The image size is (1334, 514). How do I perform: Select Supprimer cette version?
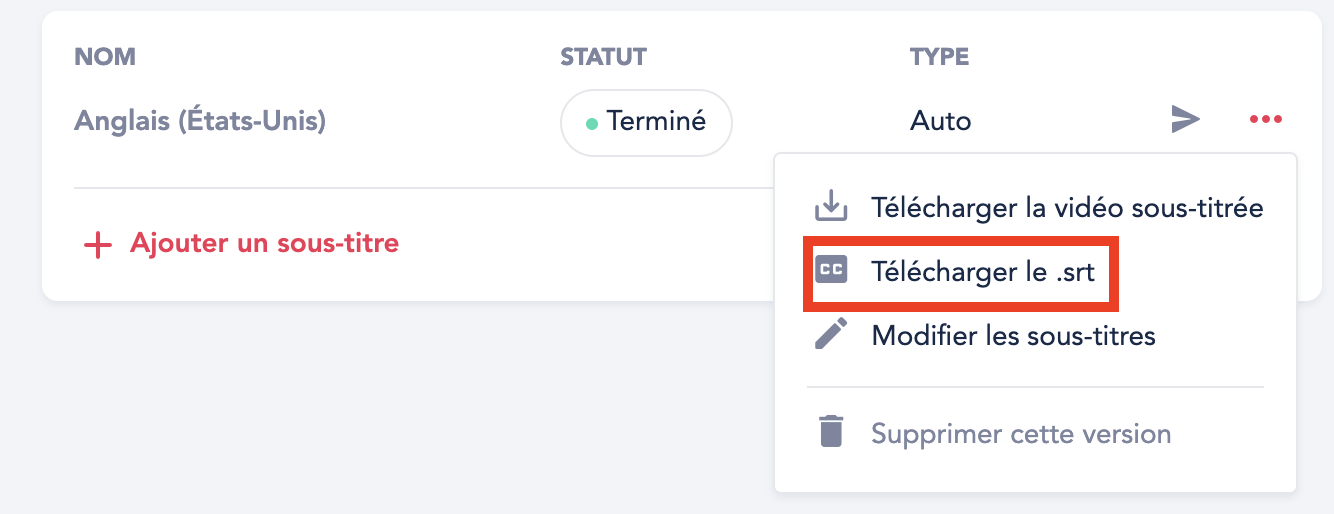1021,434
